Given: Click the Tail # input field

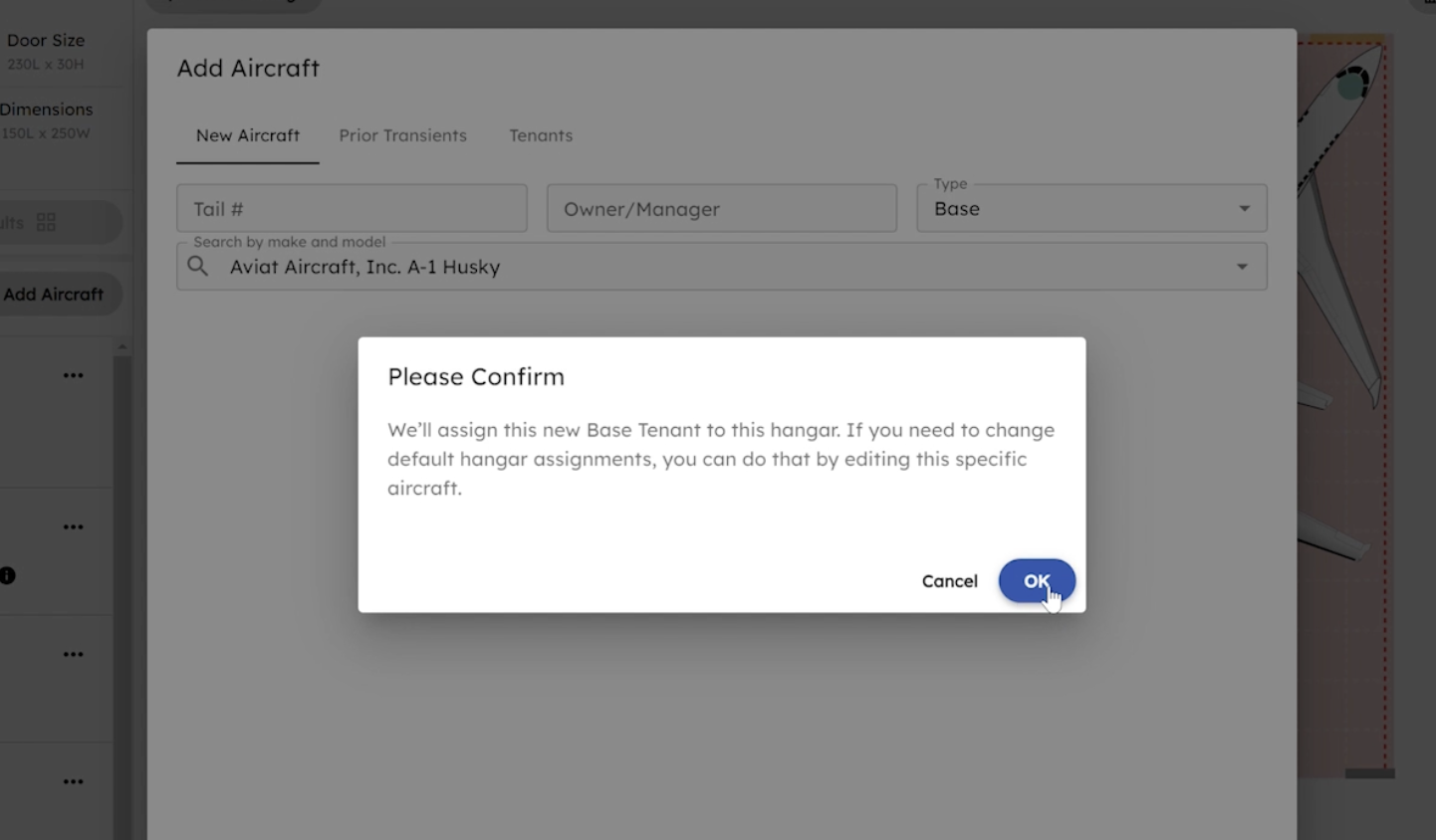Looking at the screenshot, I should click(x=352, y=209).
